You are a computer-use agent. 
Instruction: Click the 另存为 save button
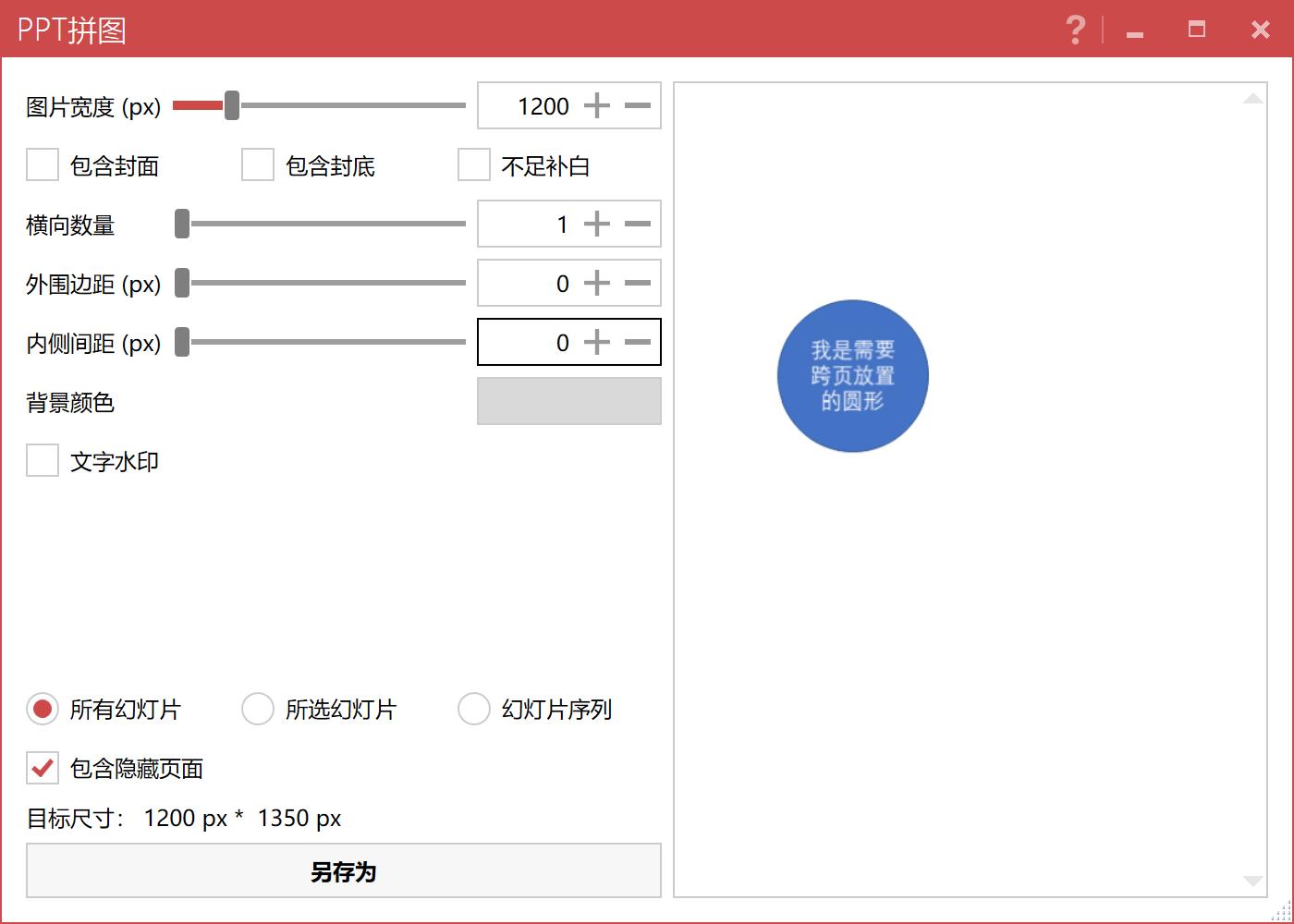(x=343, y=869)
